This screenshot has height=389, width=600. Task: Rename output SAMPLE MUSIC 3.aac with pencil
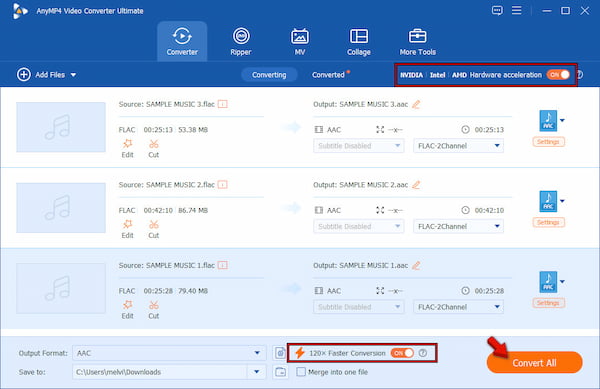coord(416,104)
